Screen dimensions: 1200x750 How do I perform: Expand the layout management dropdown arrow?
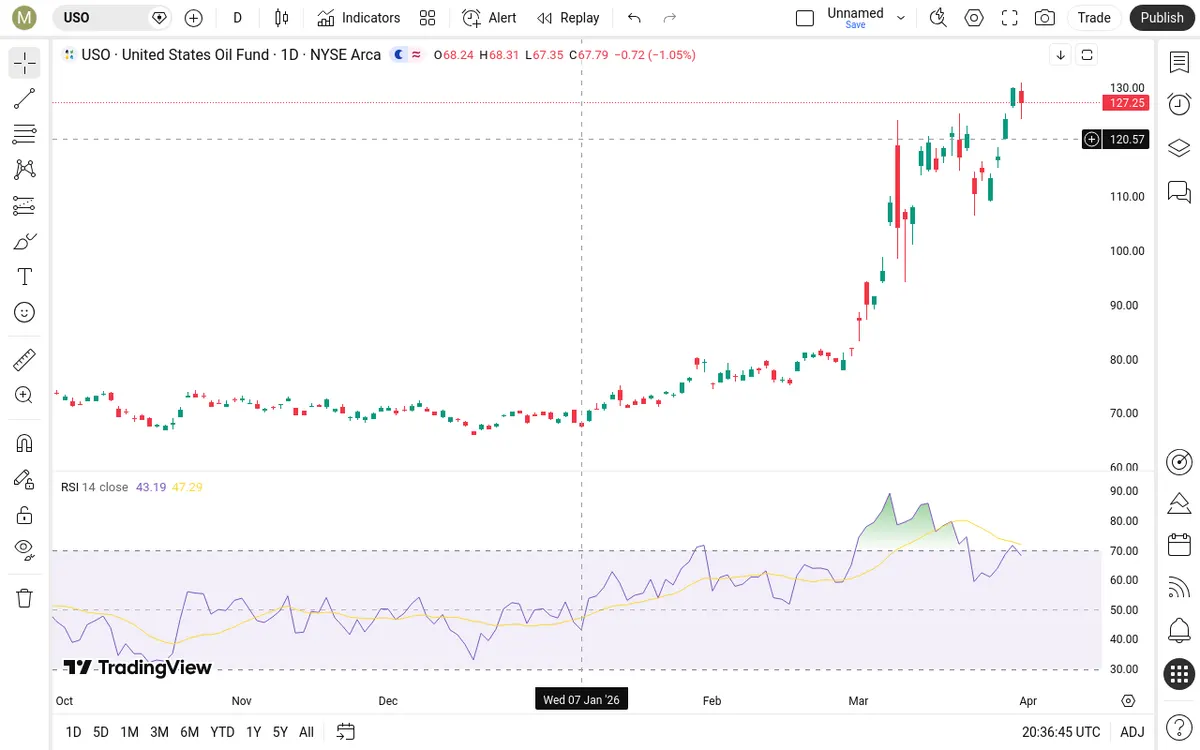click(901, 18)
